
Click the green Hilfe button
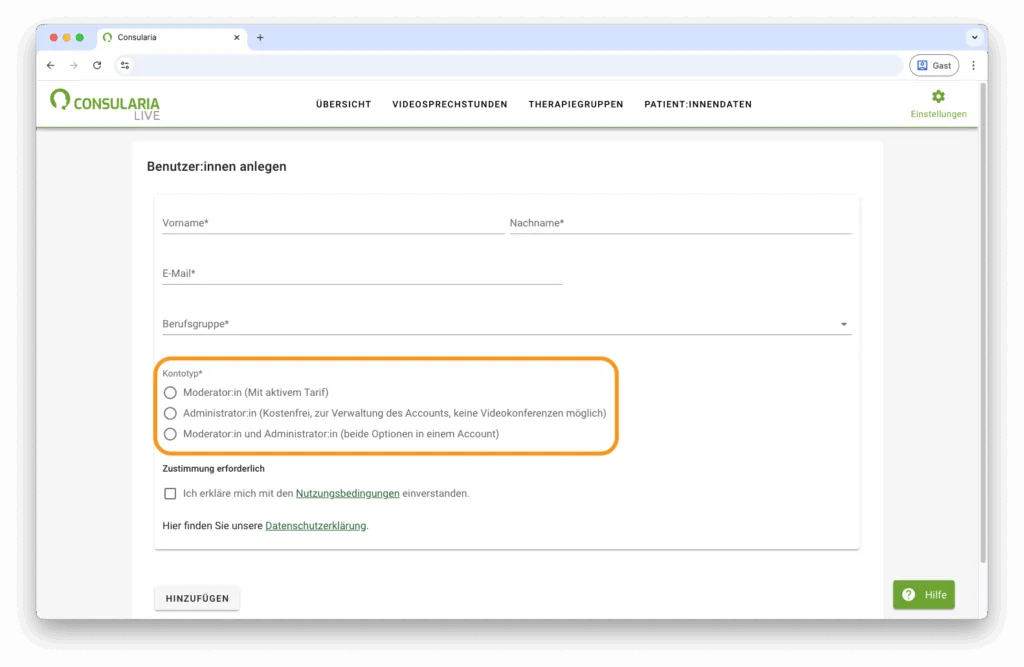pyautogui.click(x=923, y=594)
